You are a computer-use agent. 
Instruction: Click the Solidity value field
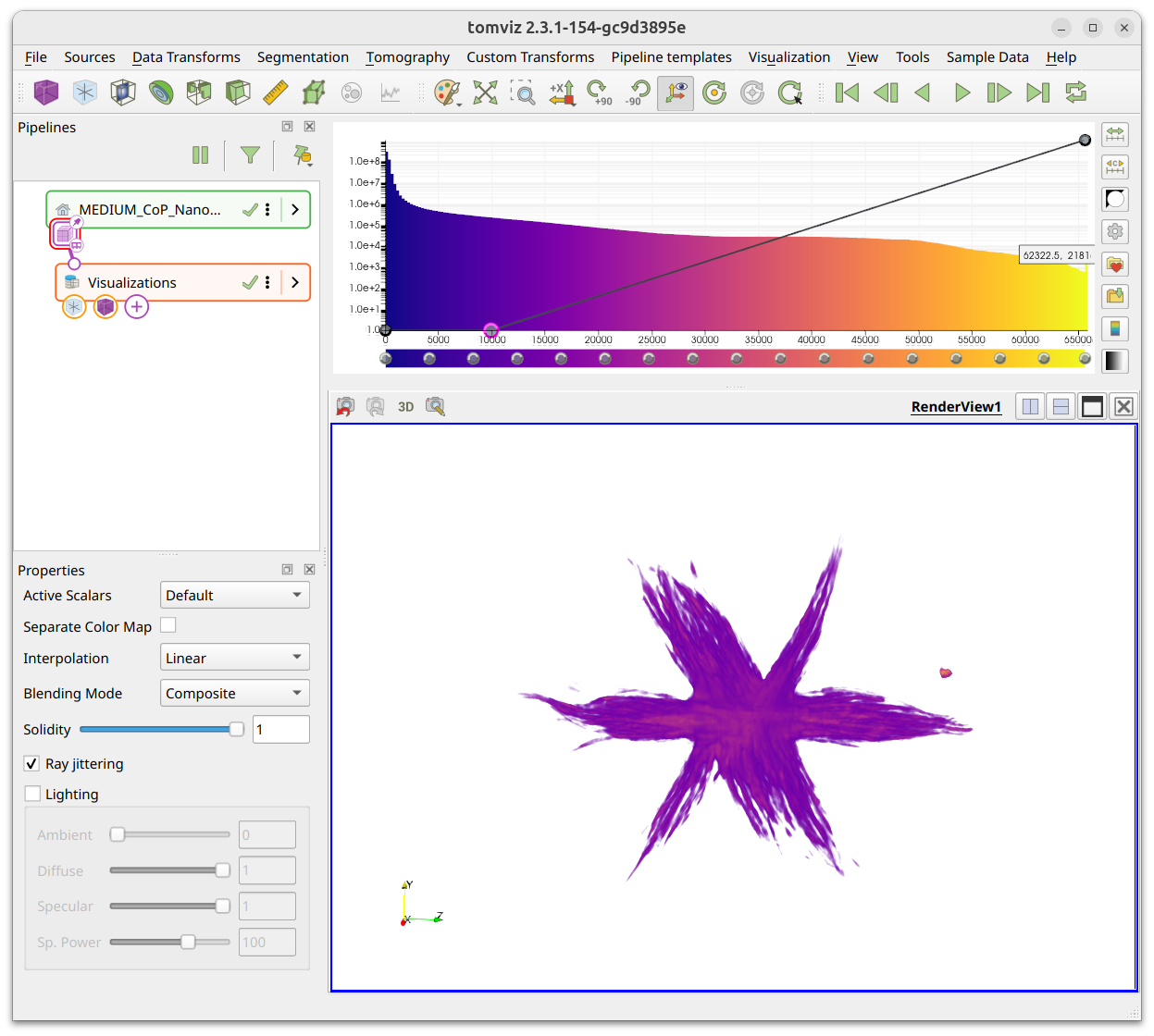pyautogui.click(x=281, y=729)
